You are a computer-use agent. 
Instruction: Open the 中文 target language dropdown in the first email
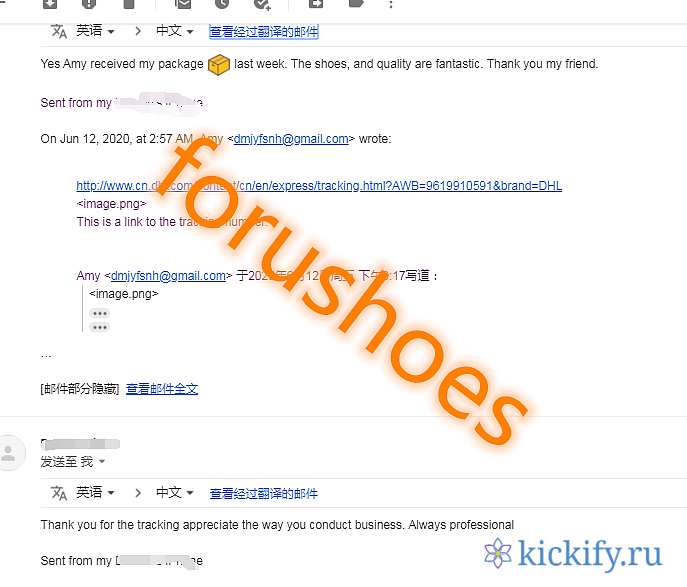click(x=174, y=31)
